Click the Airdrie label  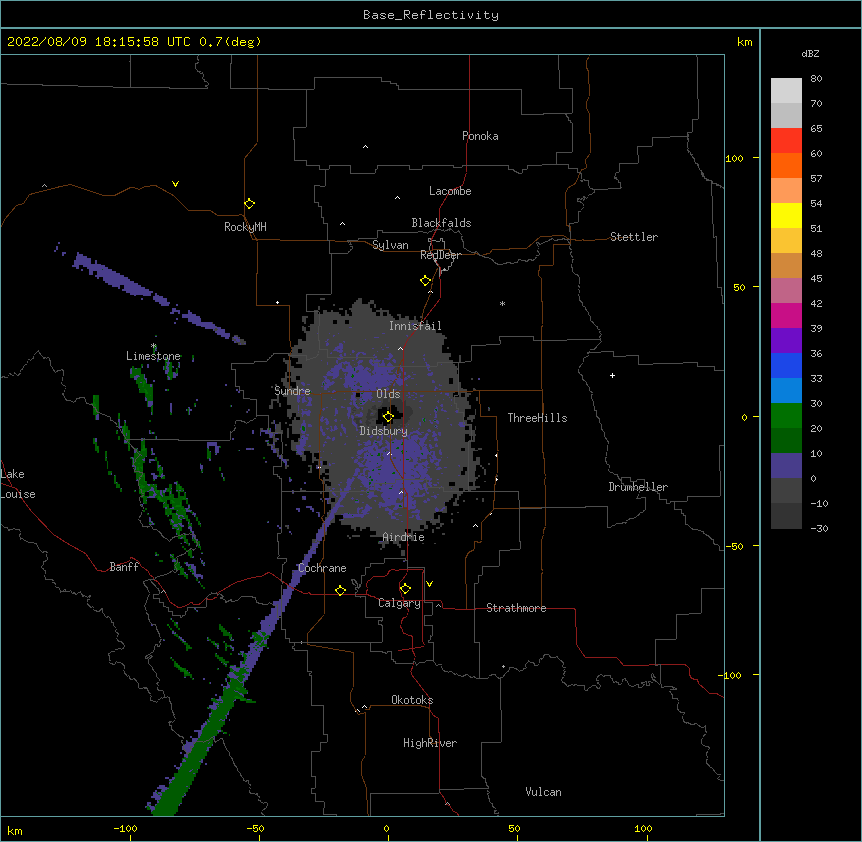[404, 537]
